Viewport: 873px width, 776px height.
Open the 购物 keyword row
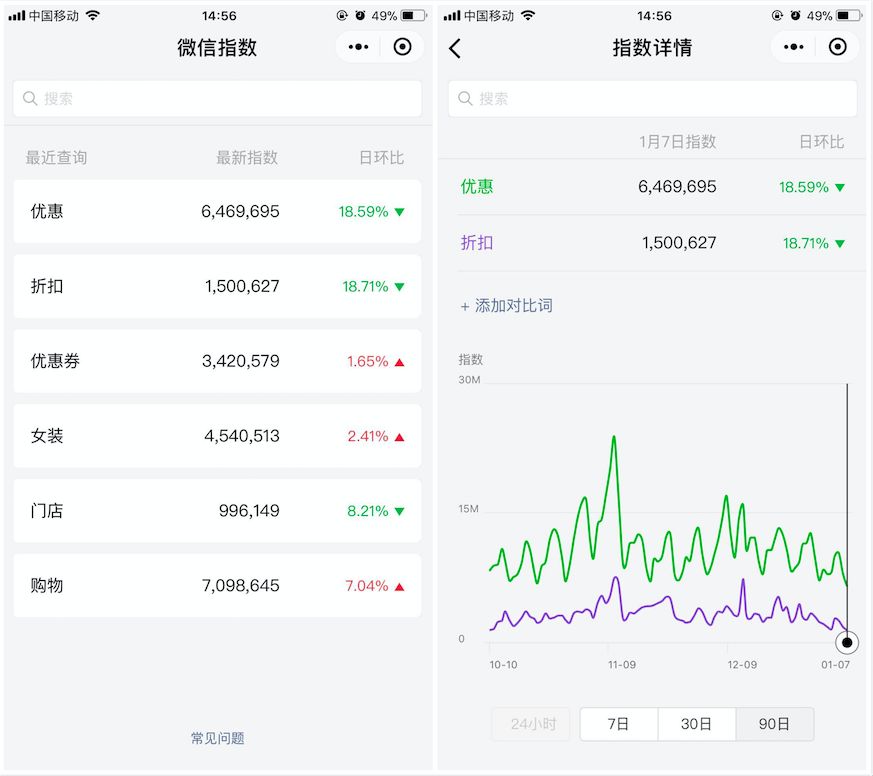pyautogui.click(x=217, y=586)
